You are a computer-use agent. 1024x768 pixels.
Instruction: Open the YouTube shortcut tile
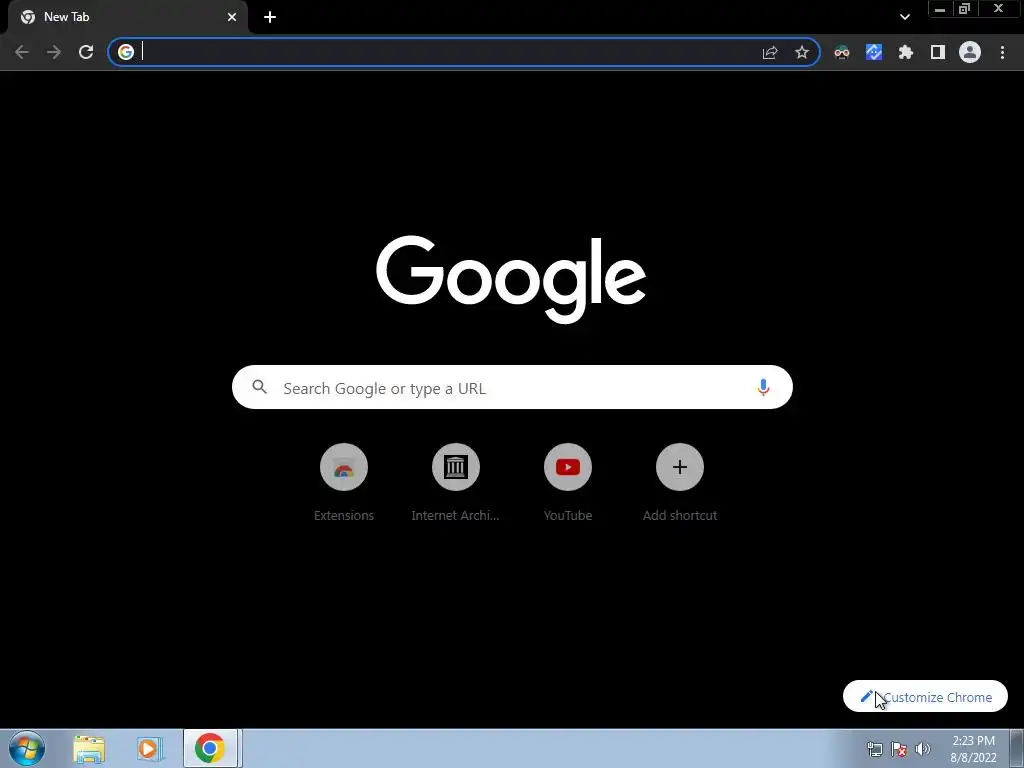pyautogui.click(x=568, y=483)
